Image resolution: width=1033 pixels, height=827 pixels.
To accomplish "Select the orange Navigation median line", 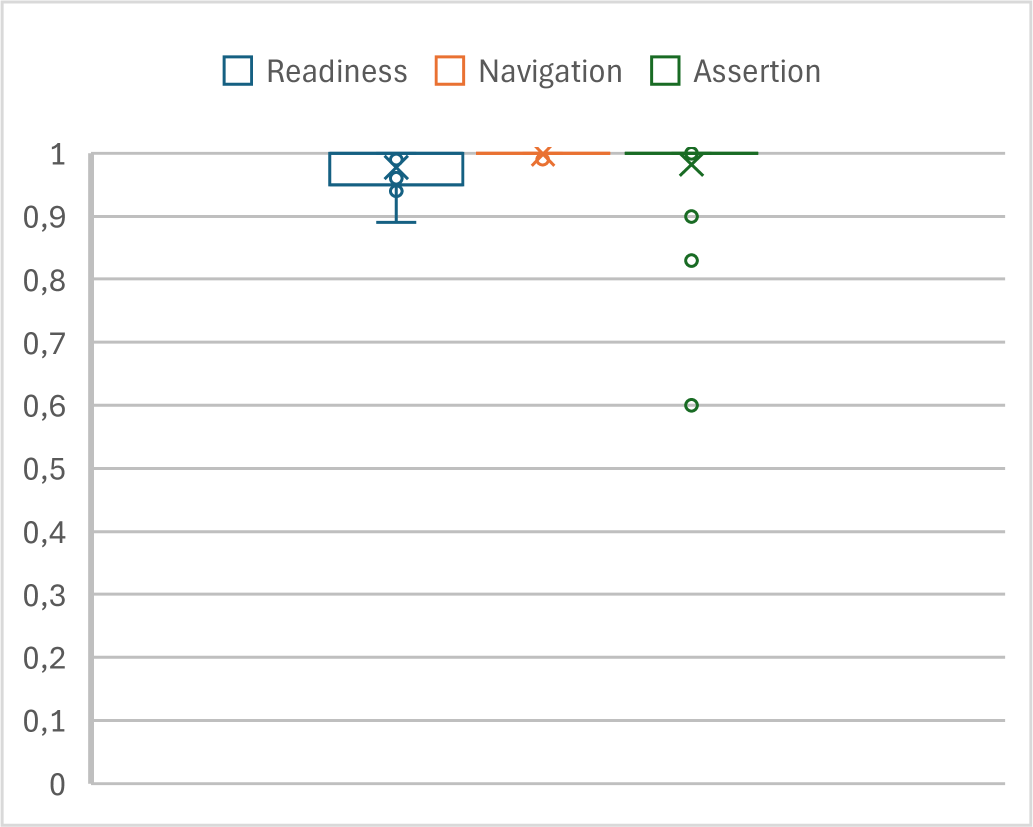I will (x=510, y=153).
